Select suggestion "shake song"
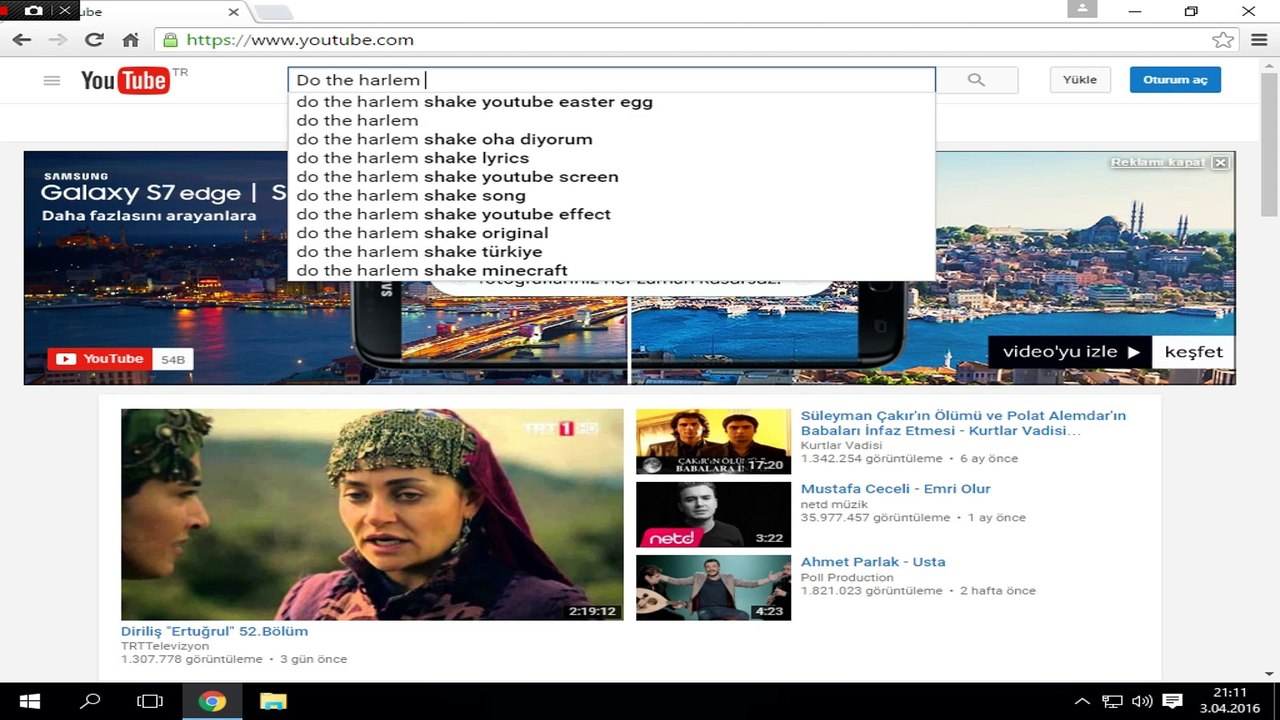Viewport: 1280px width, 720px height. (x=611, y=195)
